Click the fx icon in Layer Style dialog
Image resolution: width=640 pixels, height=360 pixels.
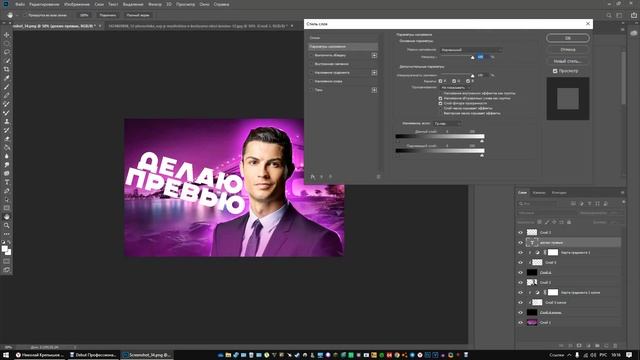(x=313, y=177)
